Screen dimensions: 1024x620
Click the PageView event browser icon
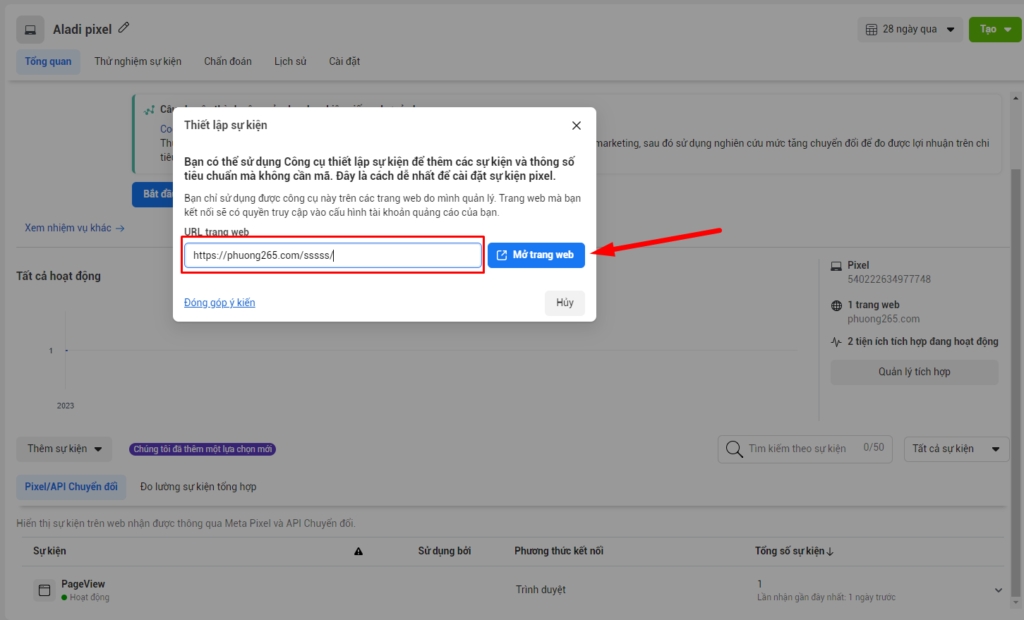pos(44,590)
